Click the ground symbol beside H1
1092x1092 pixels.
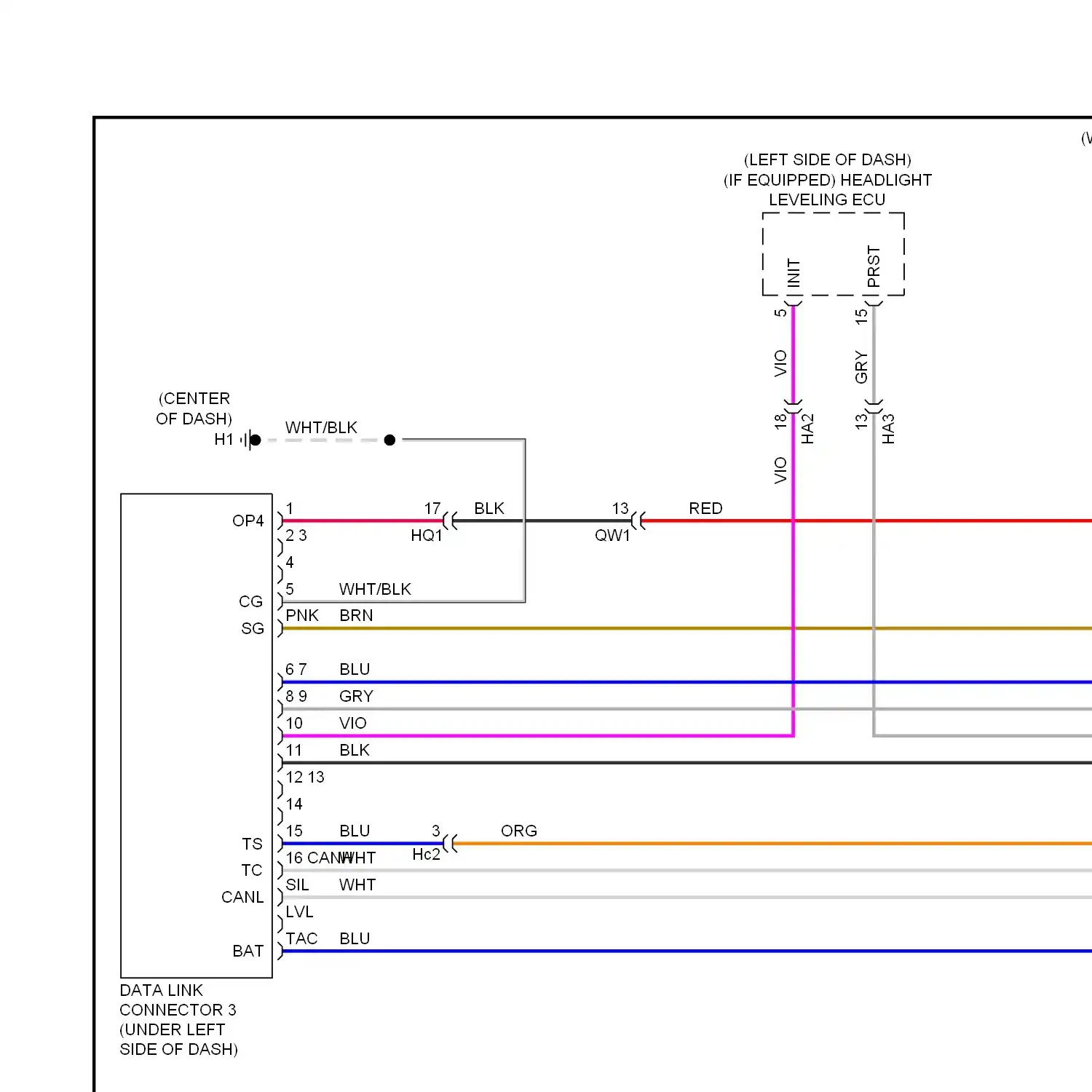tap(250, 440)
